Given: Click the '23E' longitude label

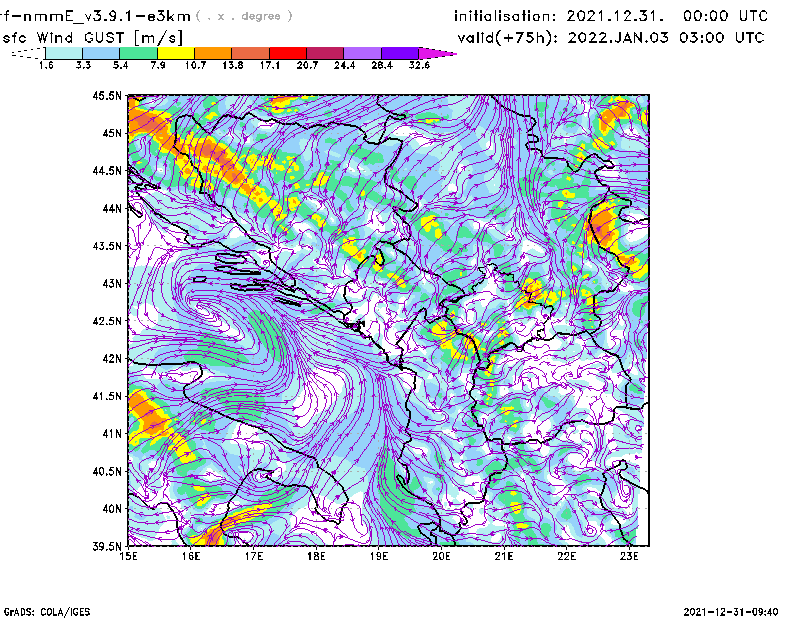Looking at the screenshot, I should point(629,556).
